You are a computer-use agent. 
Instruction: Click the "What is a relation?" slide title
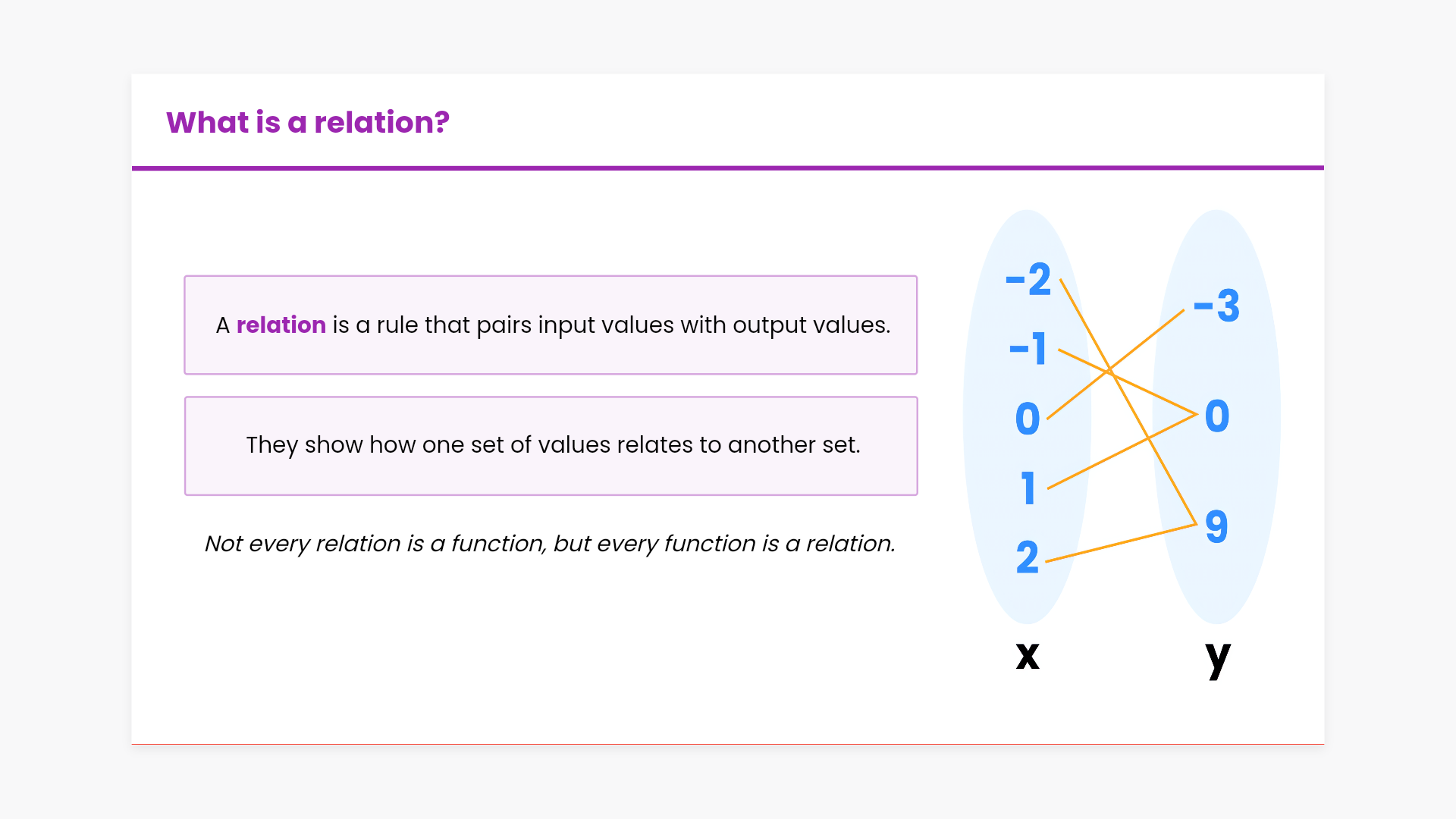pyautogui.click(x=307, y=122)
